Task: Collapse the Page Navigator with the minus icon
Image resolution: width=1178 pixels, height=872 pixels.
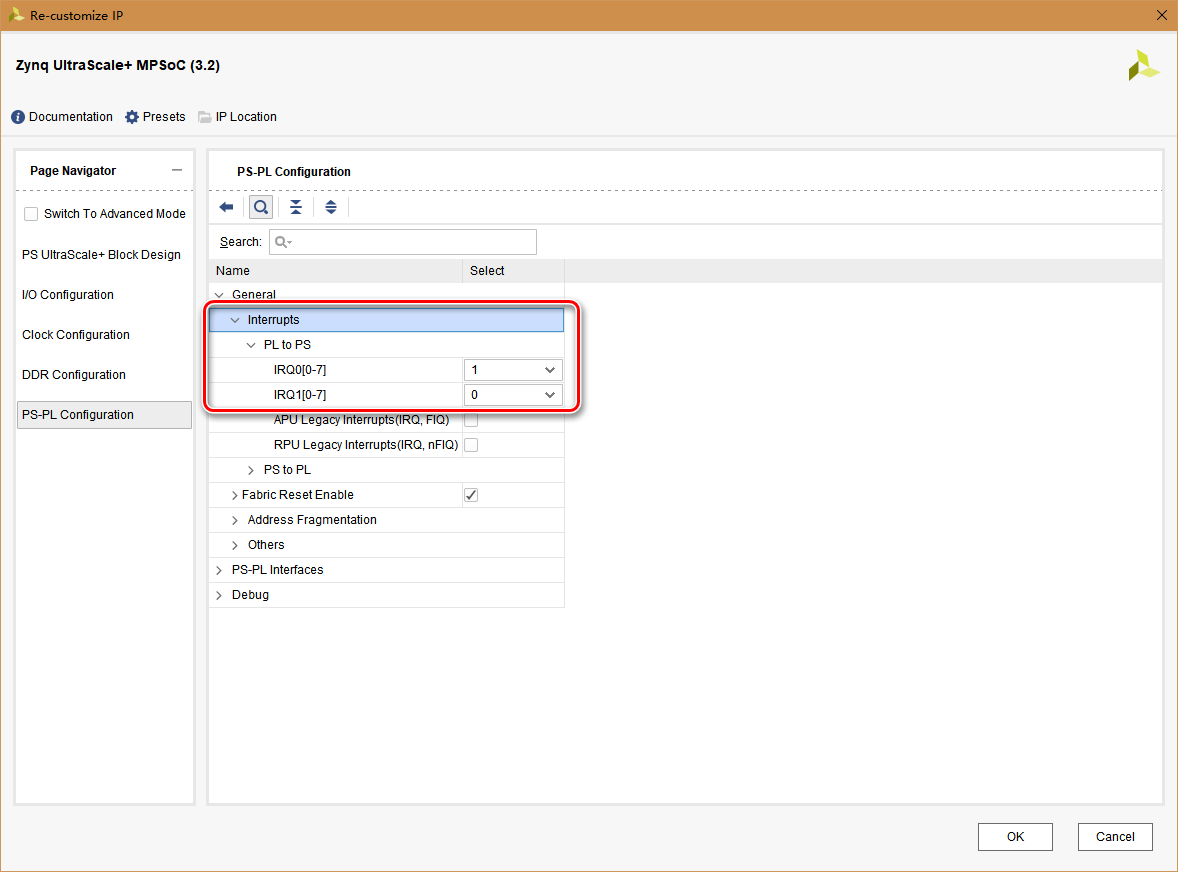Action: [x=177, y=170]
